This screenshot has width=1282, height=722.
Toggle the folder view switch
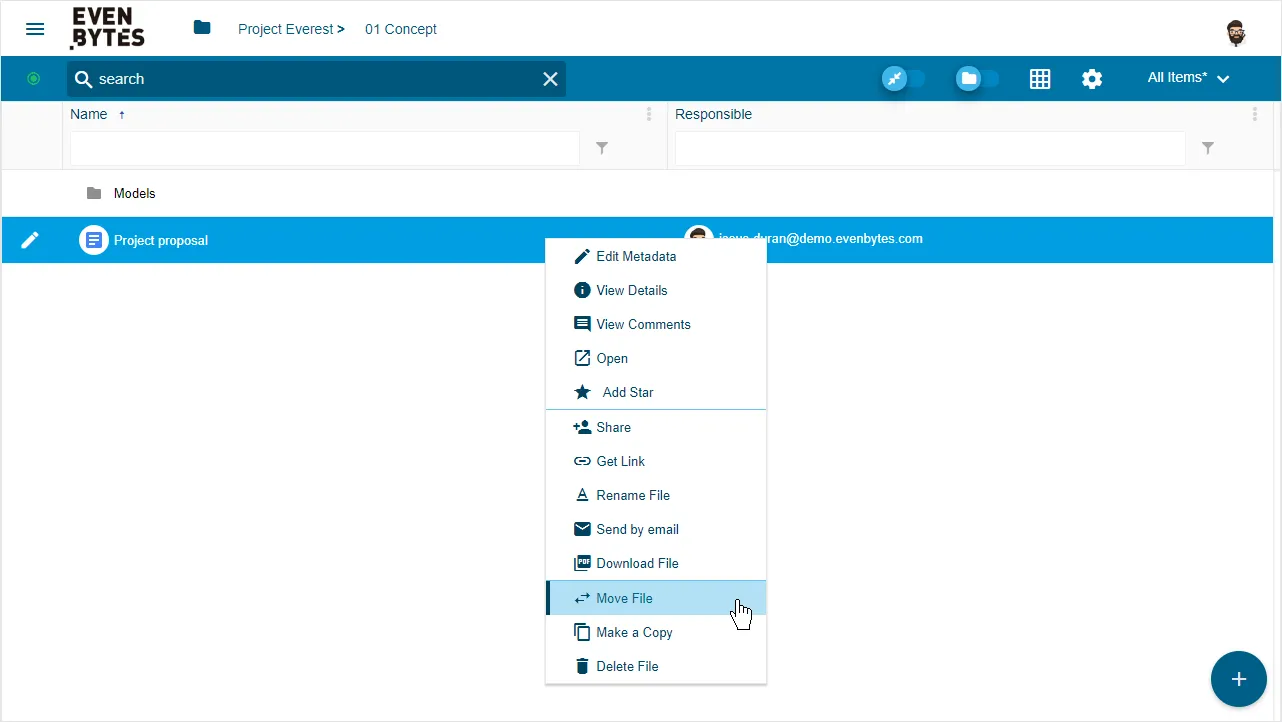(x=977, y=78)
